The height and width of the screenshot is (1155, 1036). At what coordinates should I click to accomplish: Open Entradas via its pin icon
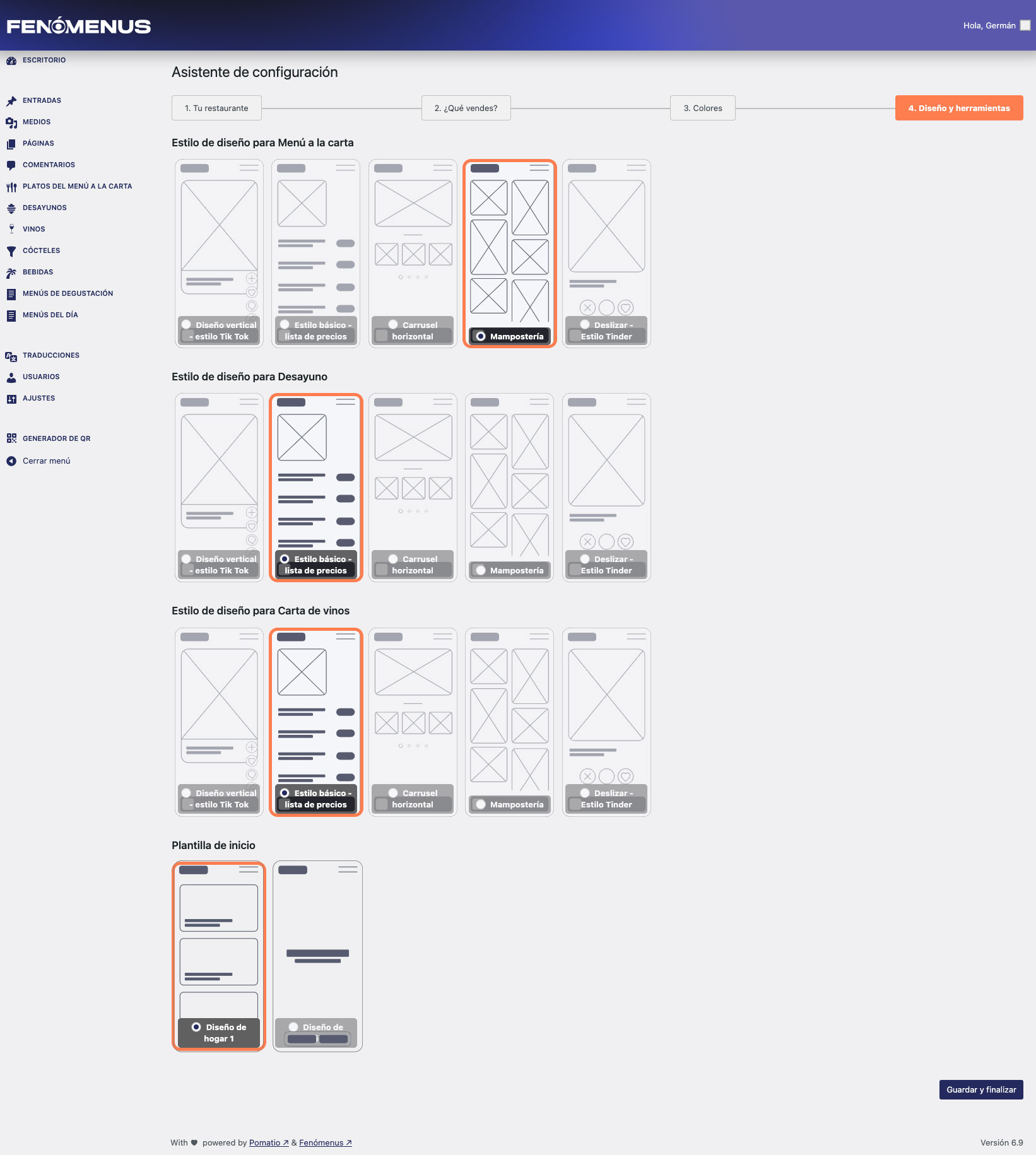[11, 101]
